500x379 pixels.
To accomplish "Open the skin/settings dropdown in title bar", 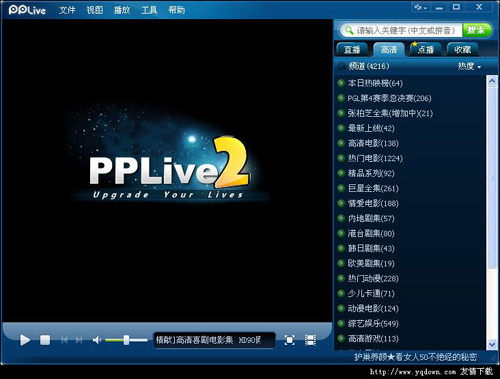I will tap(420, 7).
